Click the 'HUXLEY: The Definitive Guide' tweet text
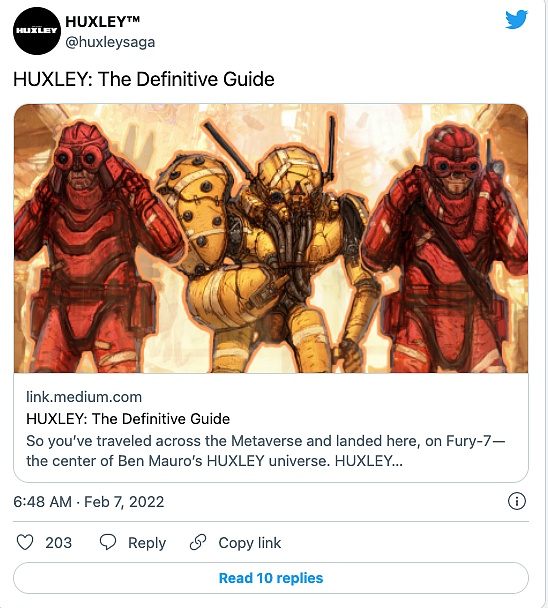Screen dimensions: 548x608 144,79
